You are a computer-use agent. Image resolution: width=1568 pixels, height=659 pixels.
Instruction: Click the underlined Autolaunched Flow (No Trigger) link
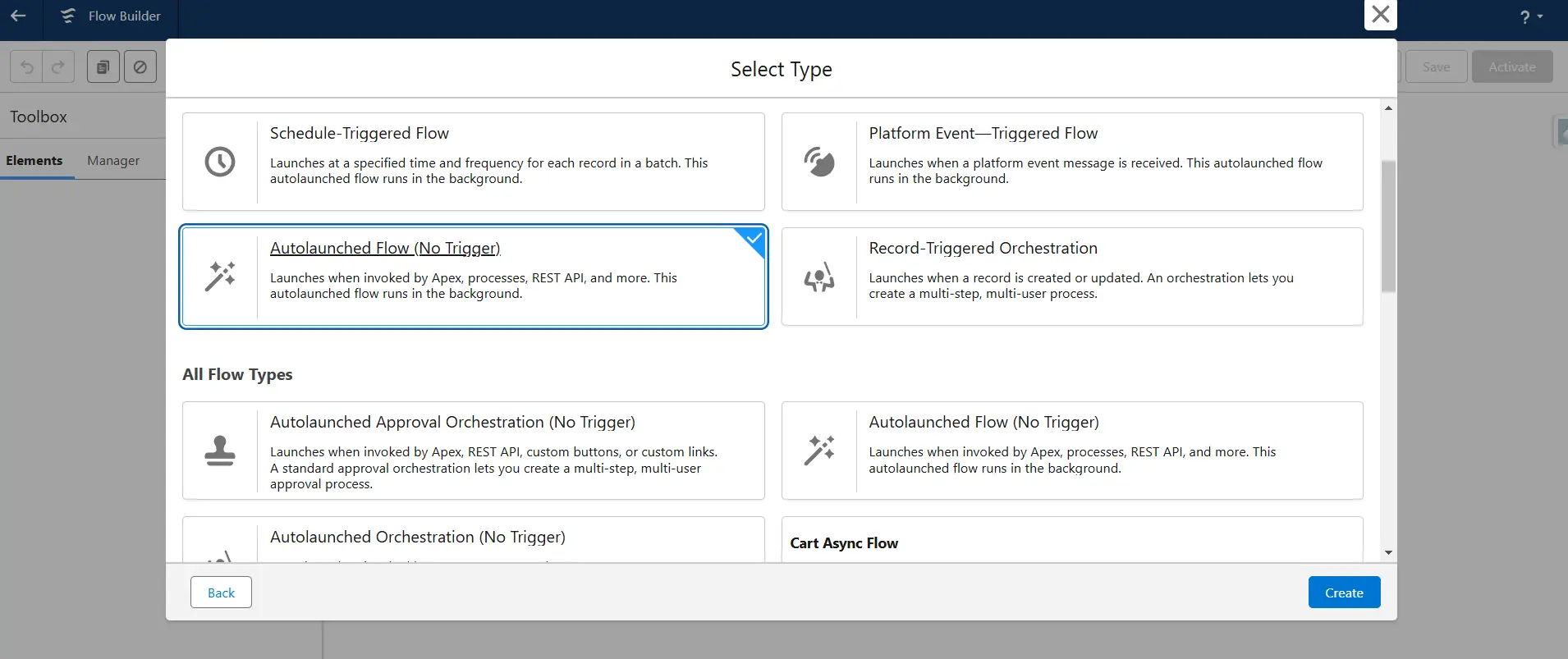[385, 248]
